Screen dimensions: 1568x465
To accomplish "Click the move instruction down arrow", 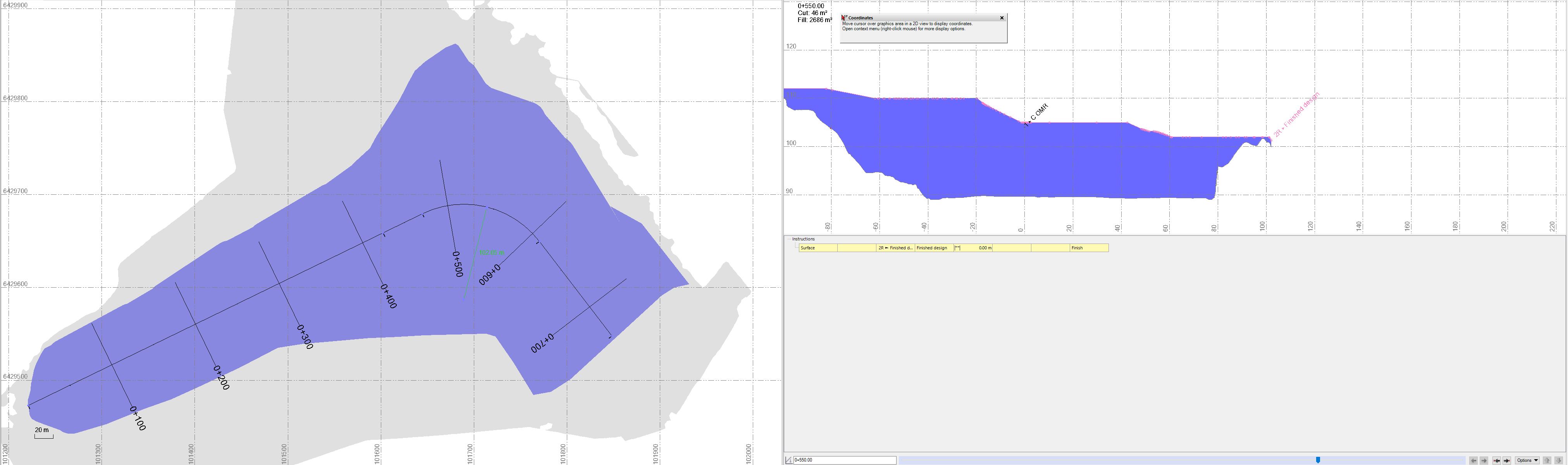I will (x=1558, y=461).
